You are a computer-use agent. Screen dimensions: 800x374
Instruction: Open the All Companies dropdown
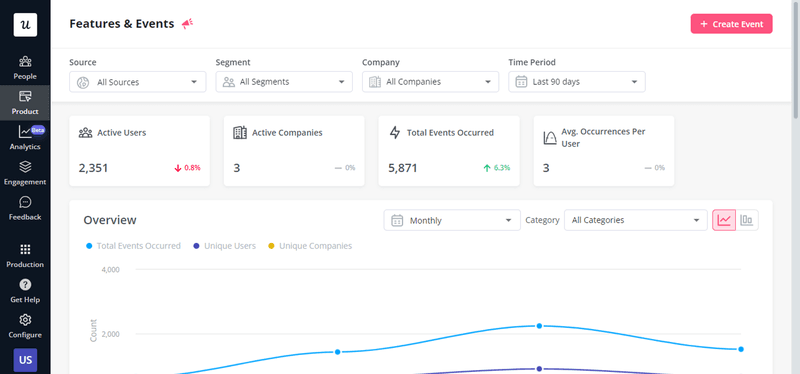tap(431, 82)
